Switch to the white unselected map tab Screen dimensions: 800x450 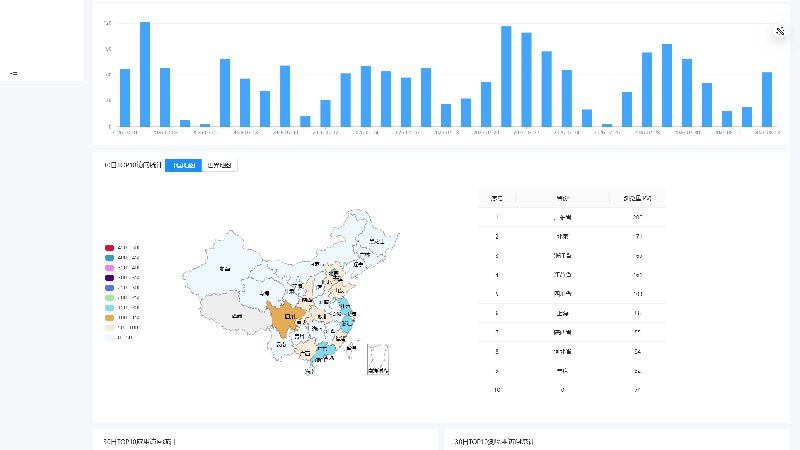[x=219, y=165]
